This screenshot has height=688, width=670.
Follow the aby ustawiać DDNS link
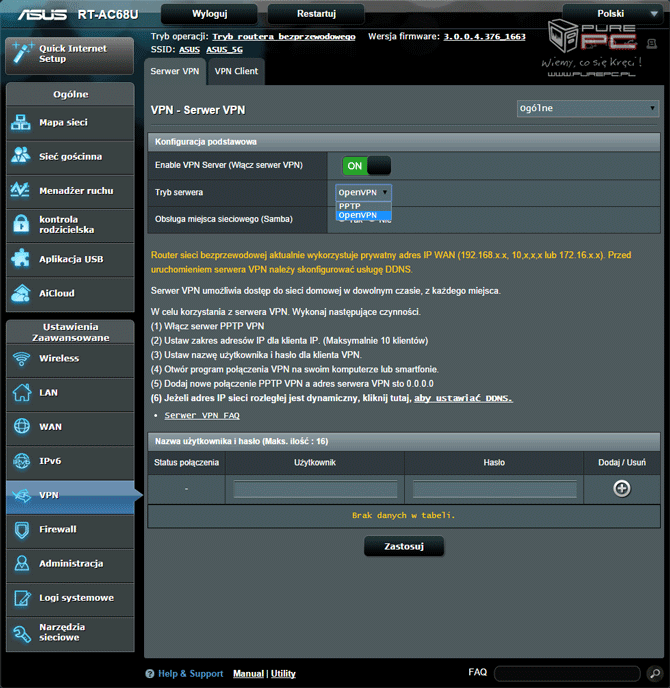(463, 398)
